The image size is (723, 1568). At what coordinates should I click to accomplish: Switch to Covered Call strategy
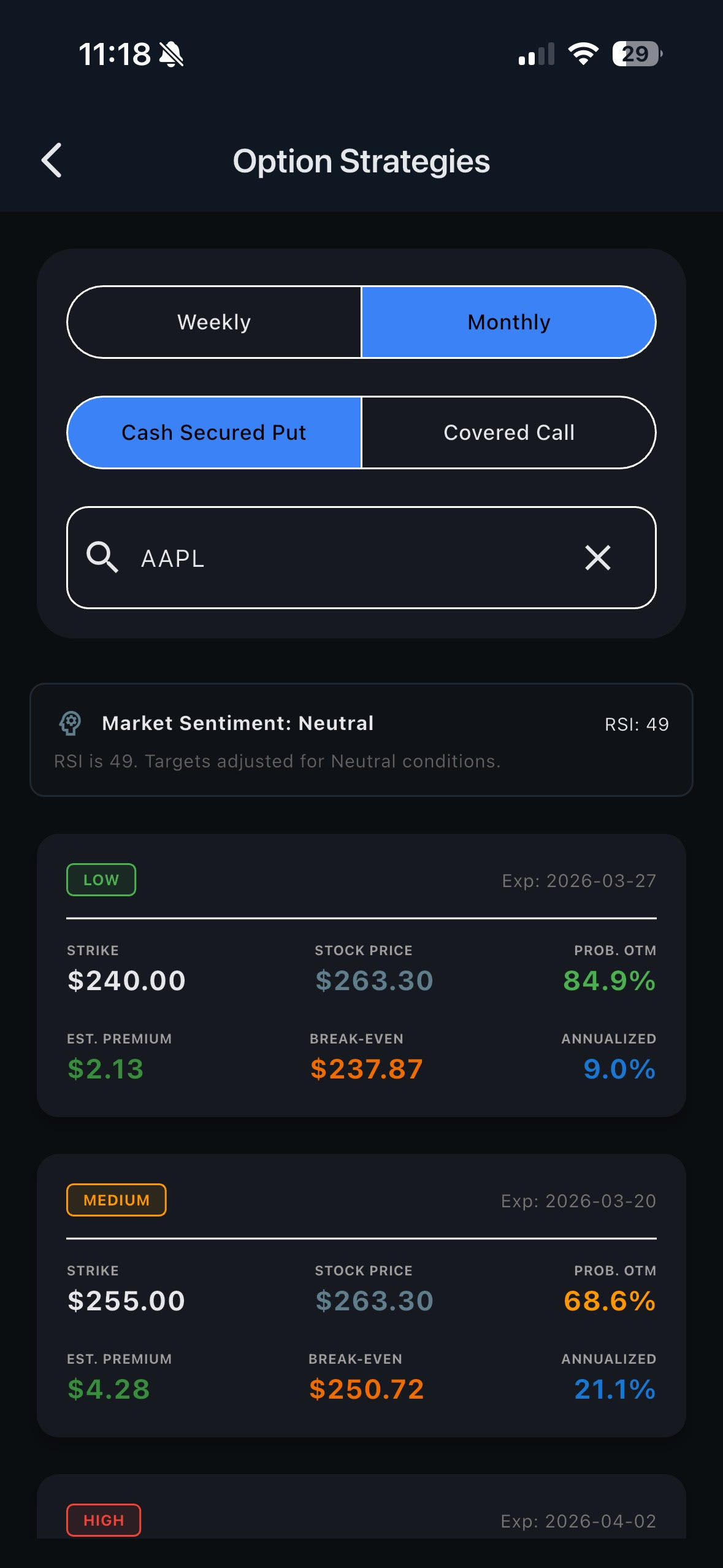(509, 432)
